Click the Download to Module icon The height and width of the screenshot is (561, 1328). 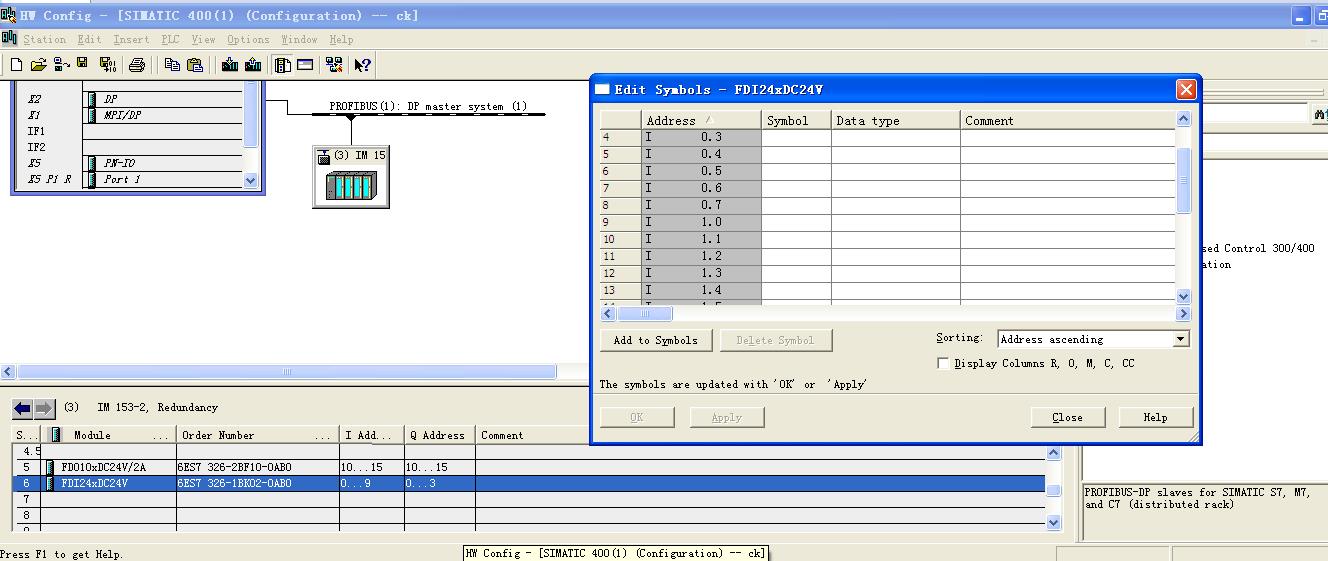coord(230,65)
